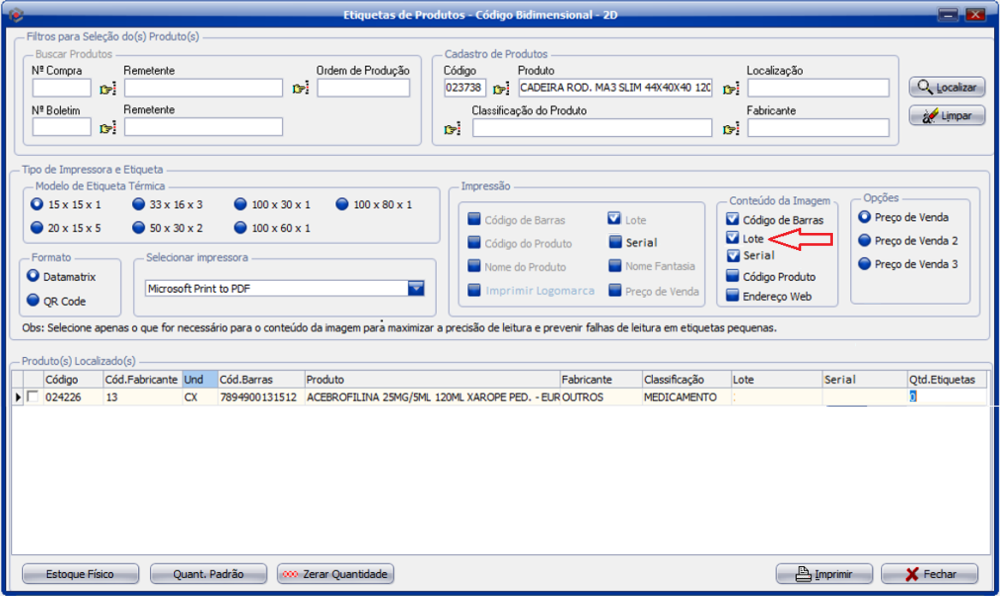
Task: Click the lookup icon beside Nº Compra
Action: click(x=108, y=89)
